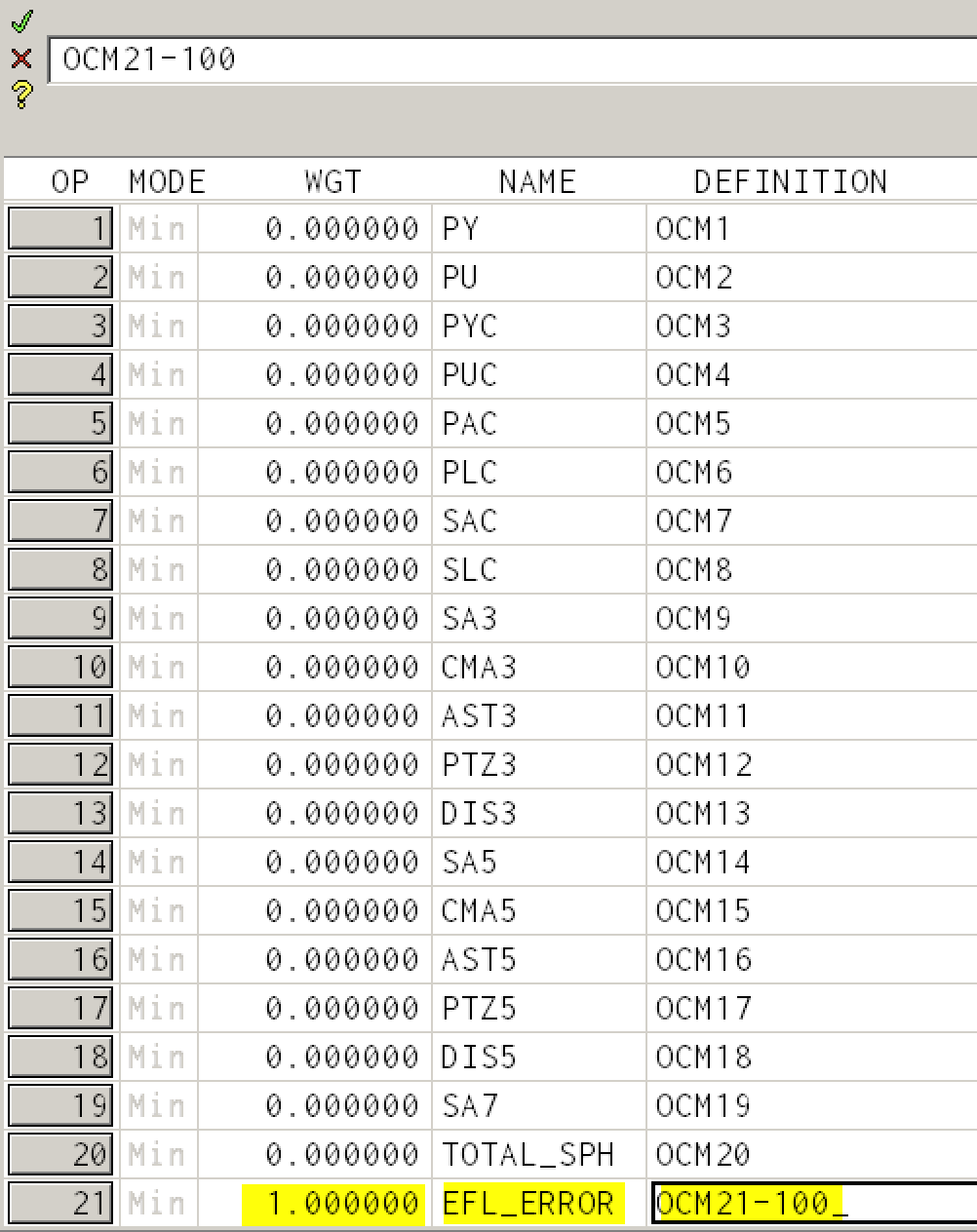This screenshot has height=1232, width=977.
Task: Click the definition cell OCM20
Action: [812, 1154]
